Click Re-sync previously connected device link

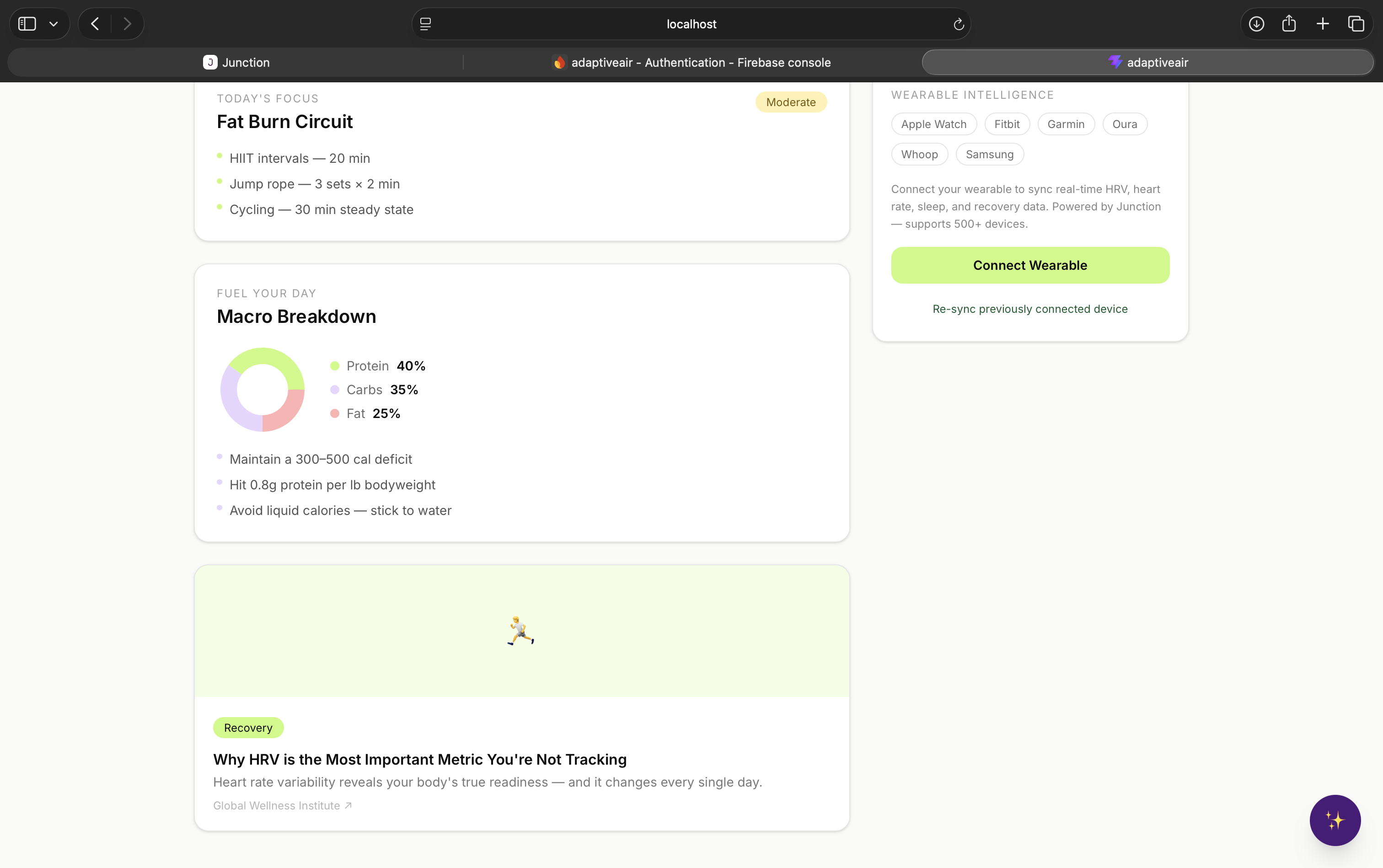click(x=1030, y=309)
